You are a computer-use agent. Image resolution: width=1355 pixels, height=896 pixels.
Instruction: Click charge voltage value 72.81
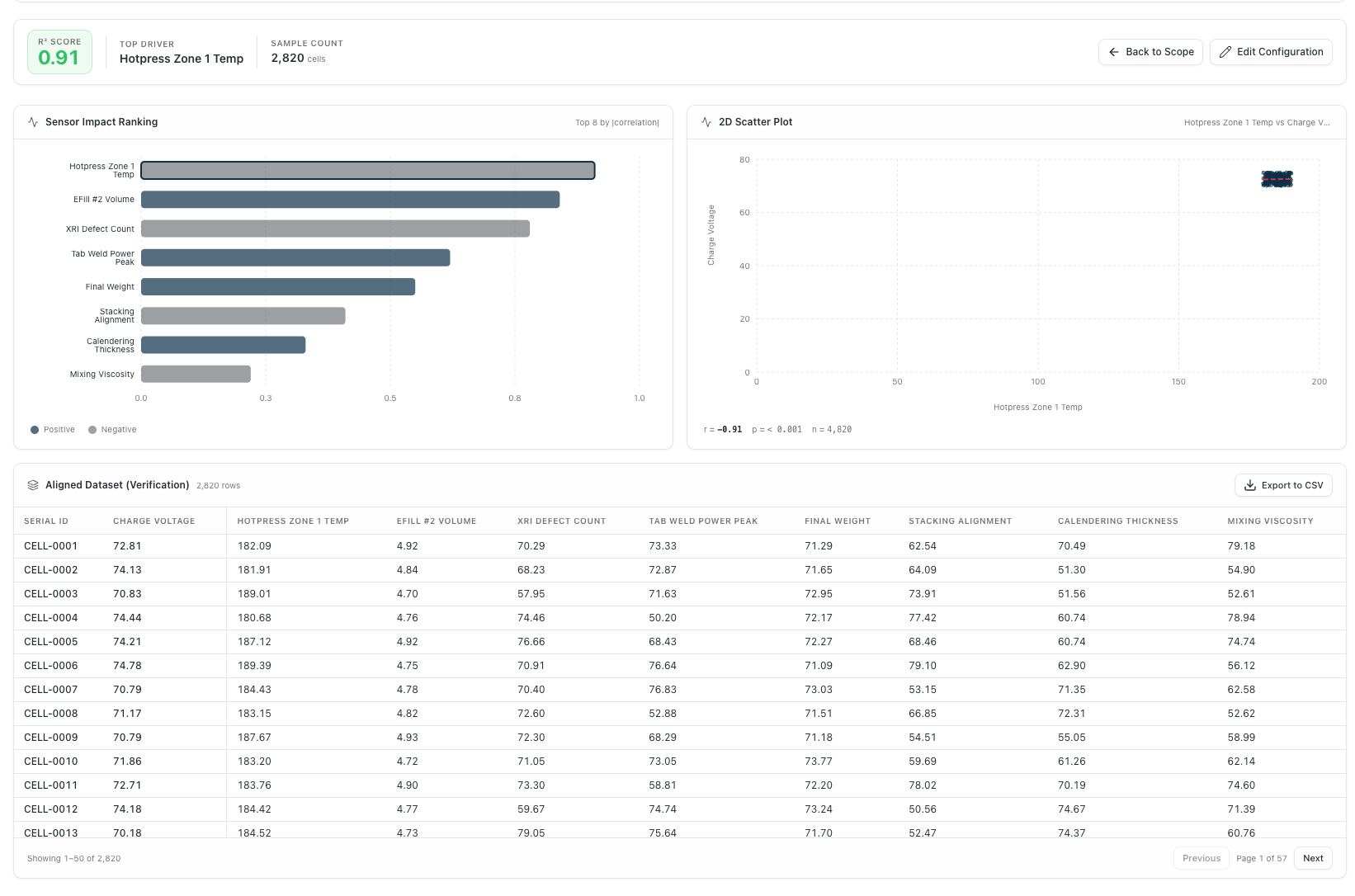[127, 546]
